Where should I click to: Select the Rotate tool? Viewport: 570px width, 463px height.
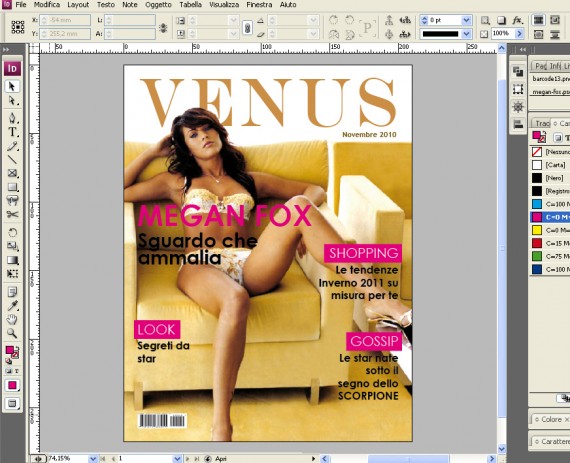12,233
